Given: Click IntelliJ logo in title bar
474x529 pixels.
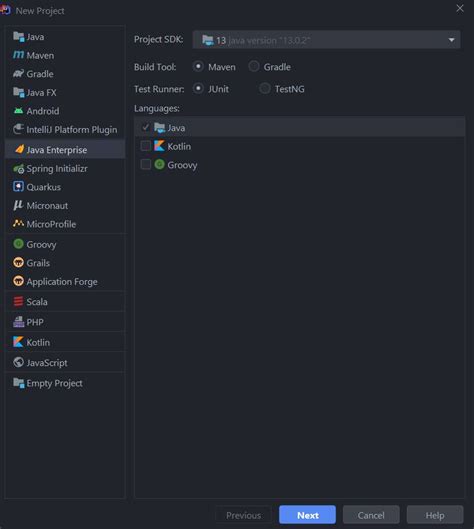Looking at the screenshot, I should pyautogui.click(x=5, y=10).
